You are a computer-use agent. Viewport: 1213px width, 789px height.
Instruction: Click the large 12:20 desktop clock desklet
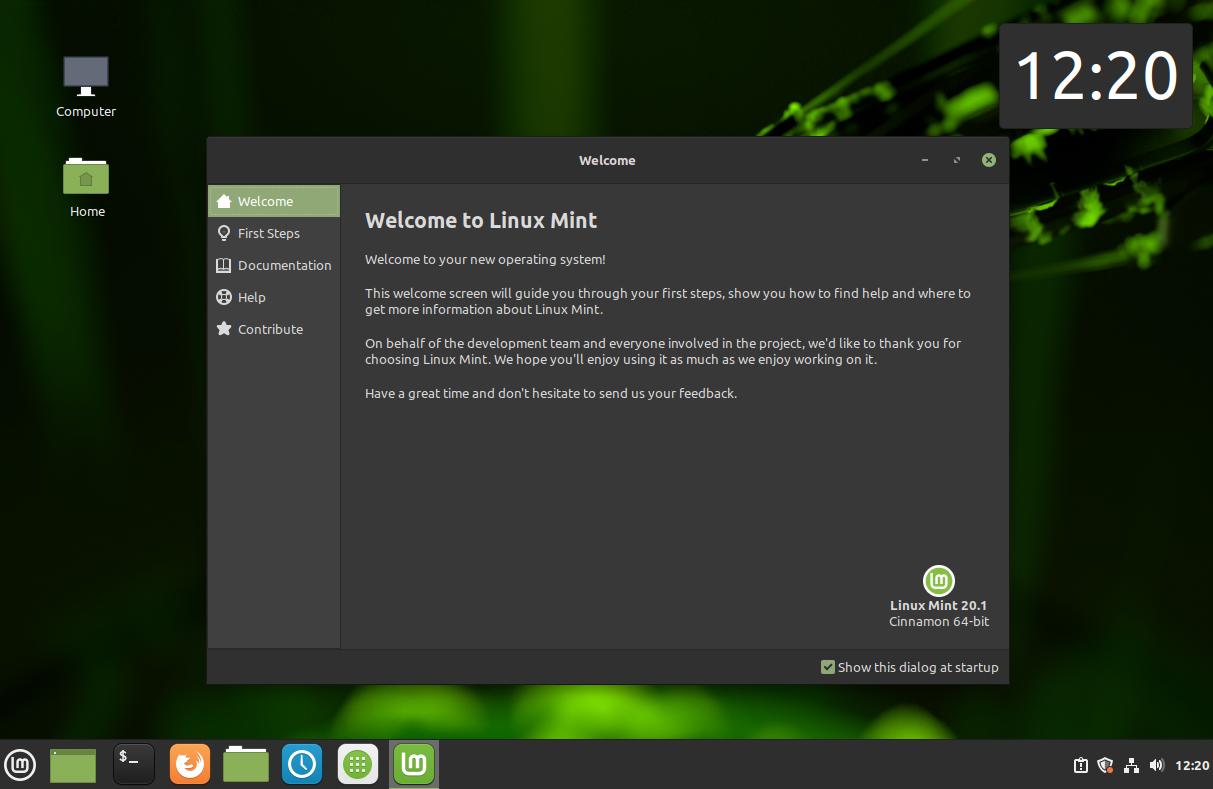[1096, 76]
